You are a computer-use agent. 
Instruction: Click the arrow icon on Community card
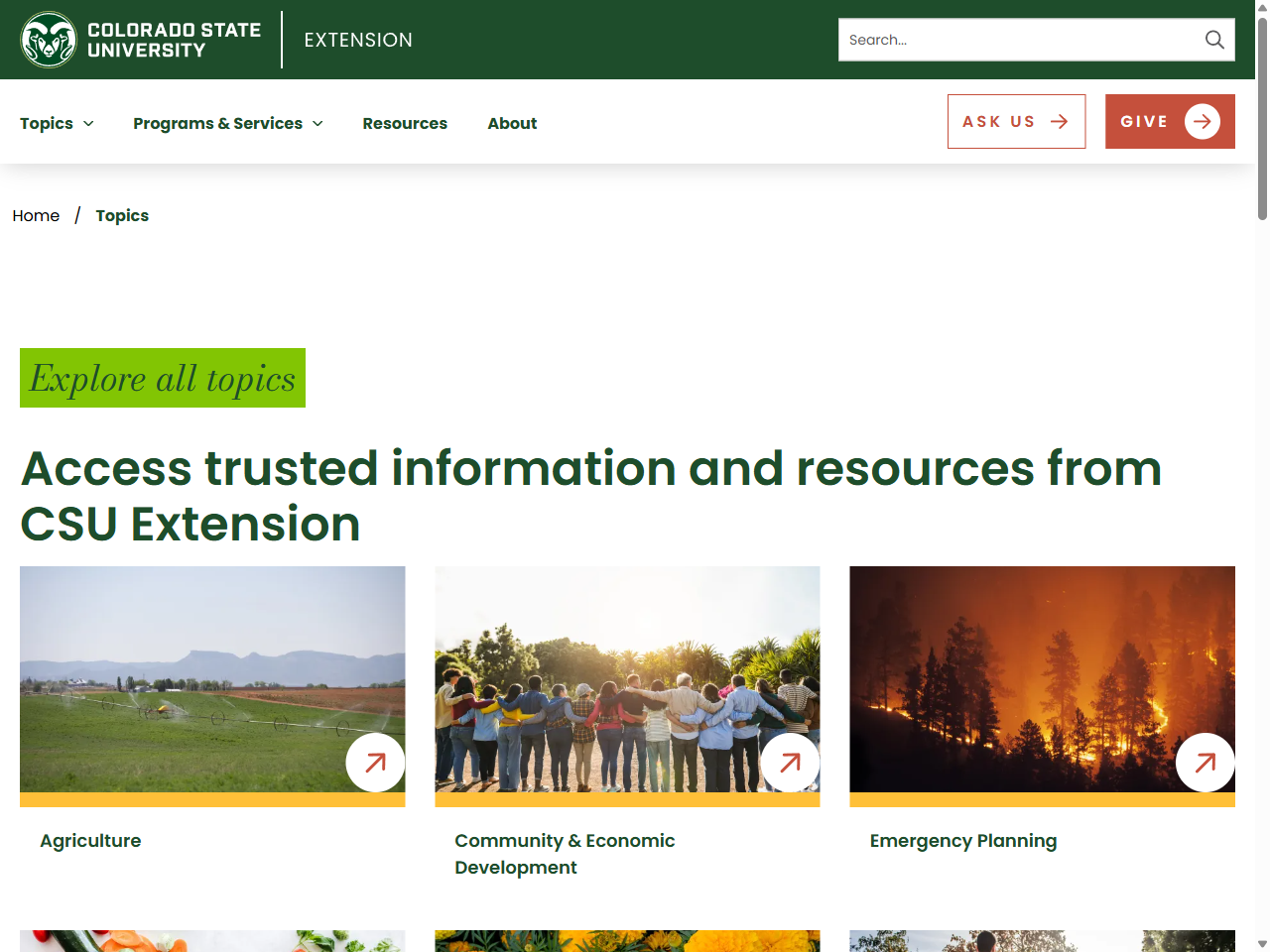(790, 763)
